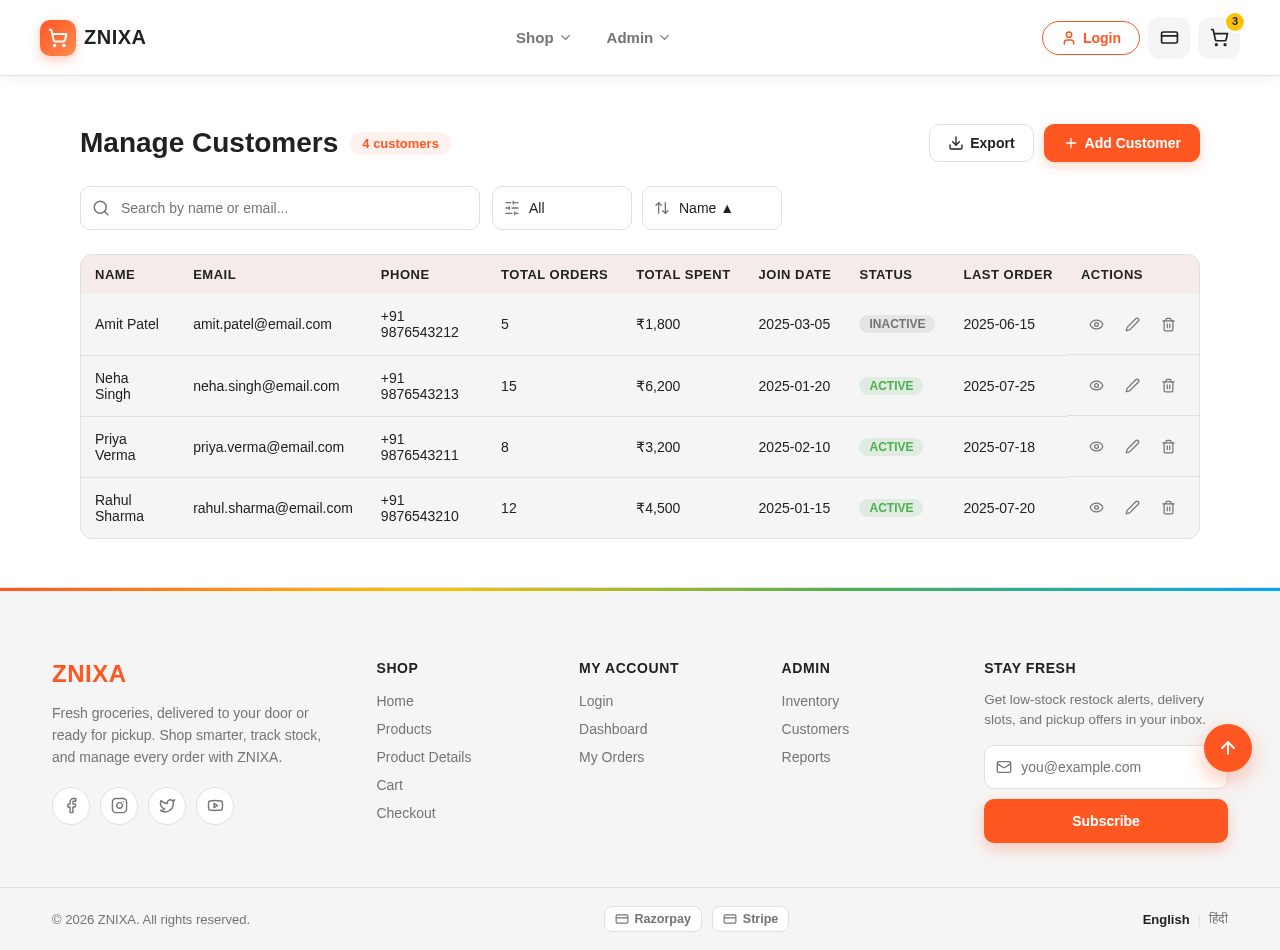Switch language to Hindi in footer

(x=1218, y=919)
